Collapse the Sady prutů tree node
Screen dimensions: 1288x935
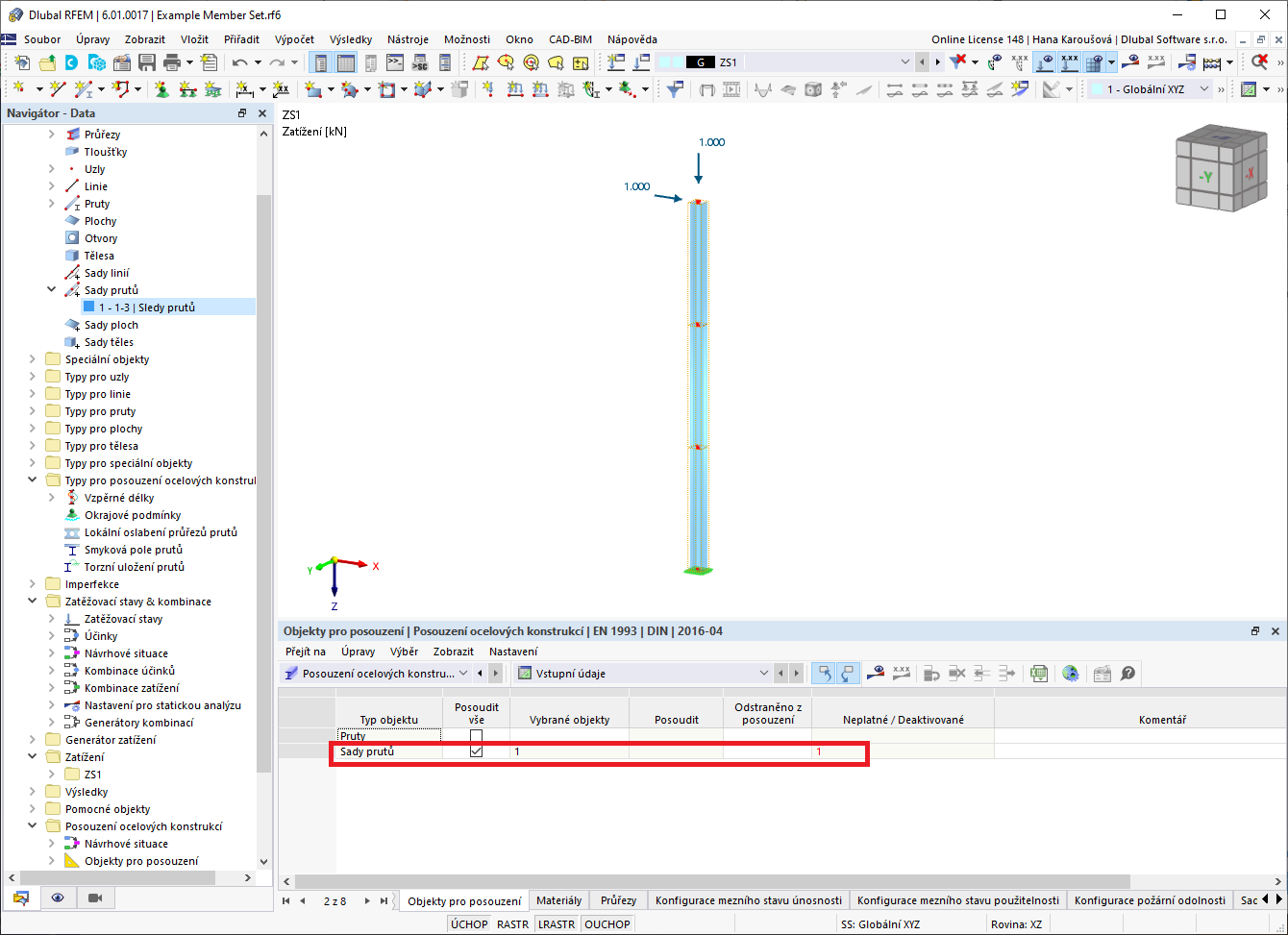pos(52,290)
